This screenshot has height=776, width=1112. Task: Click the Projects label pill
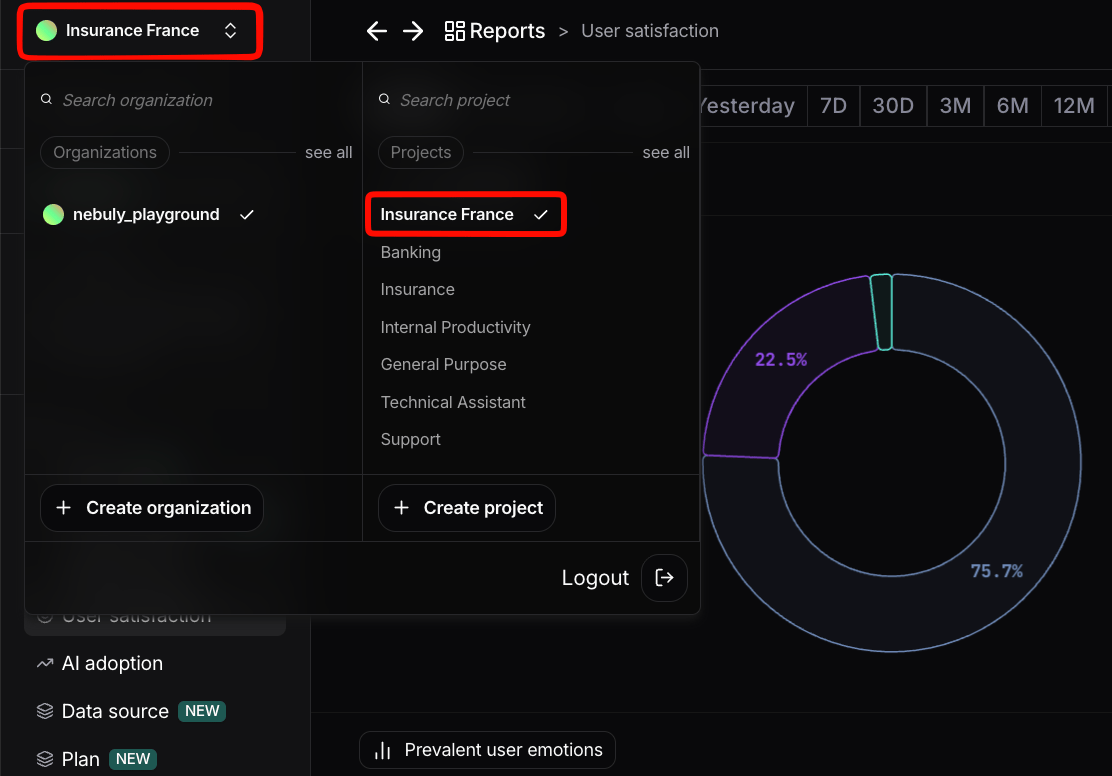click(x=421, y=153)
